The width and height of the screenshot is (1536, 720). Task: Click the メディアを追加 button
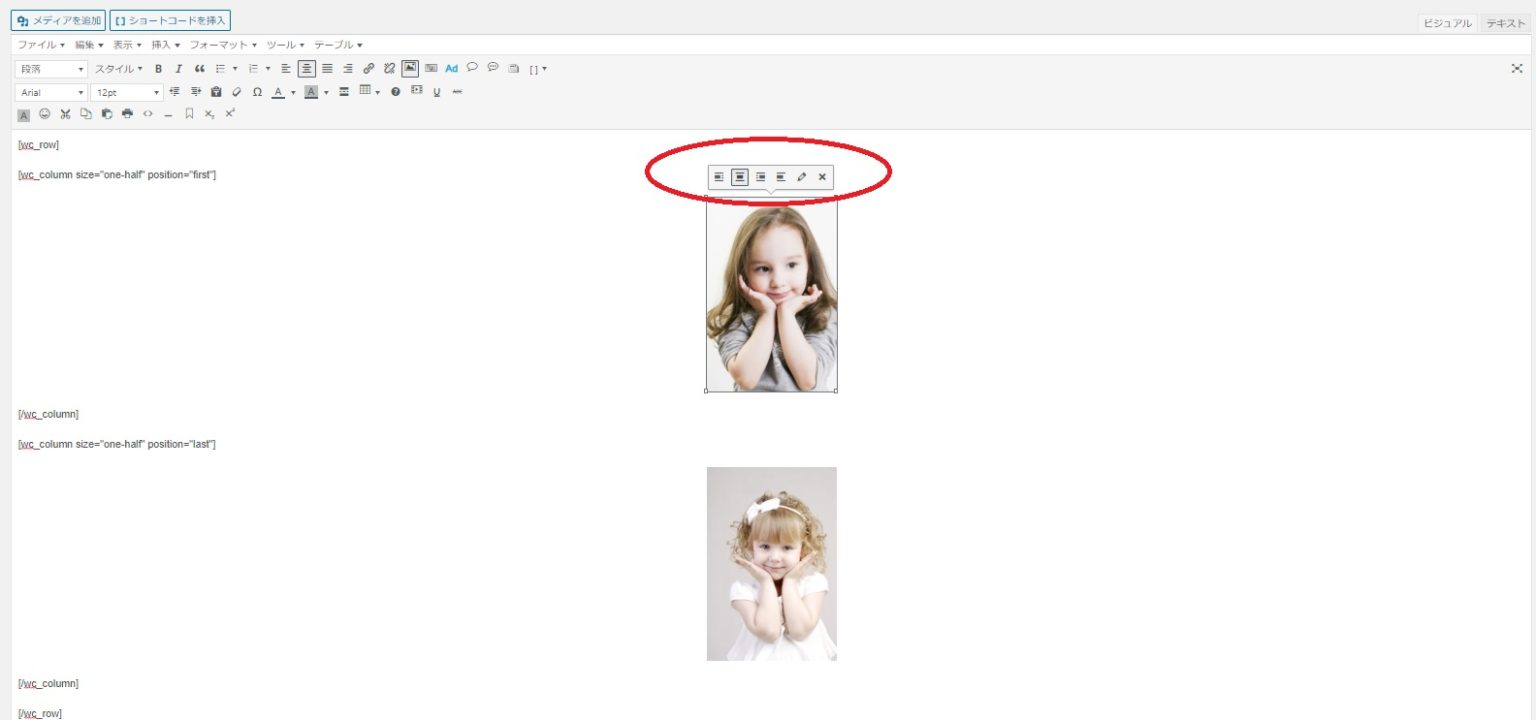click(x=60, y=20)
